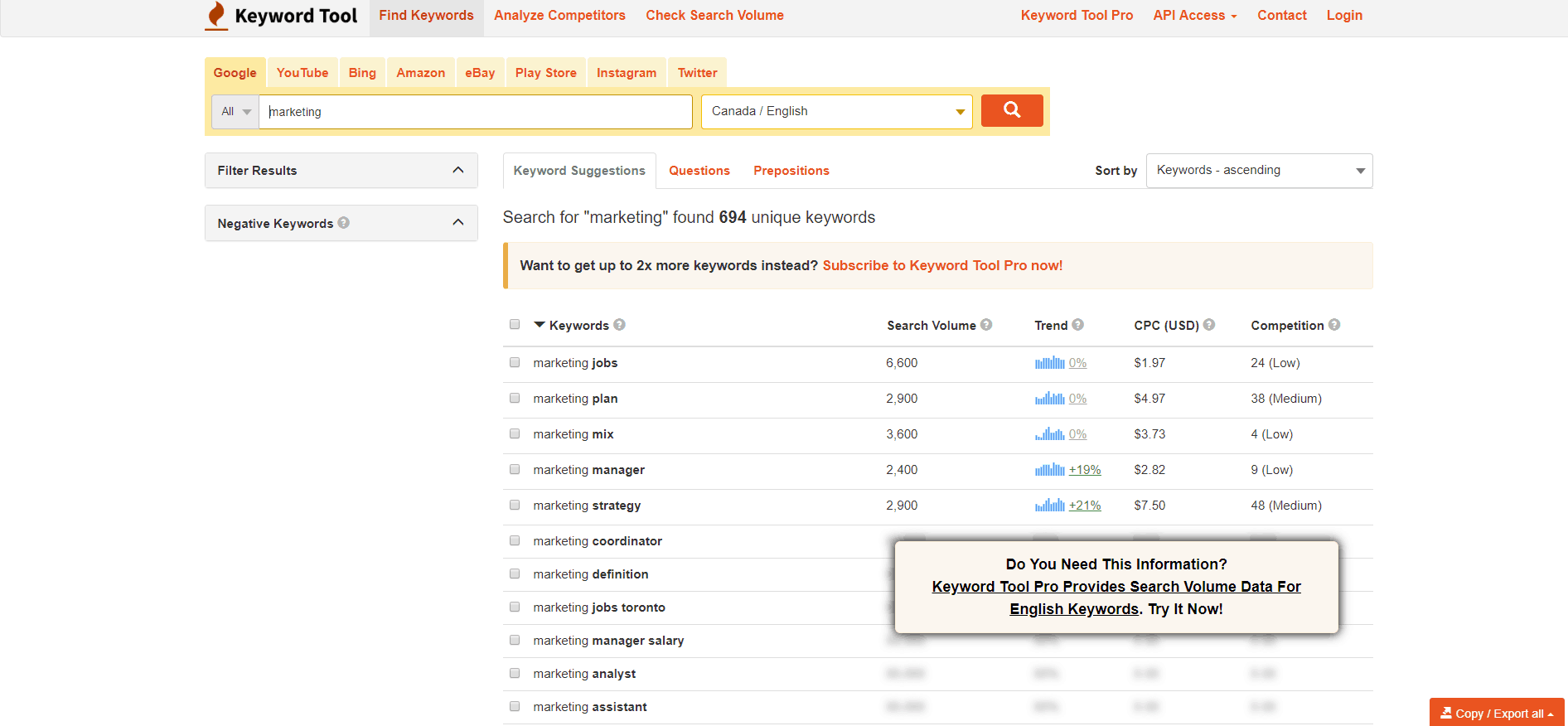Switch to the Twitter tab
Image resolution: width=1568 pixels, height=726 pixels.
(698, 73)
